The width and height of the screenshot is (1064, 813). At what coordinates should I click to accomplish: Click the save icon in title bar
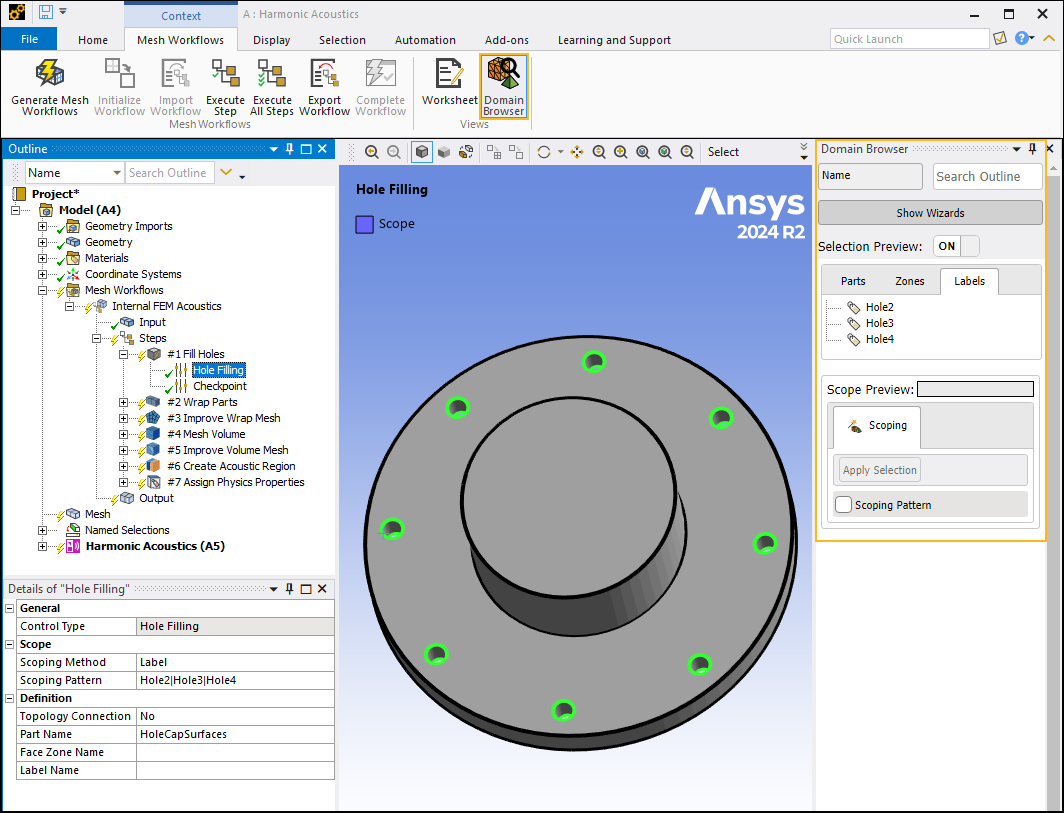click(x=46, y=13)
